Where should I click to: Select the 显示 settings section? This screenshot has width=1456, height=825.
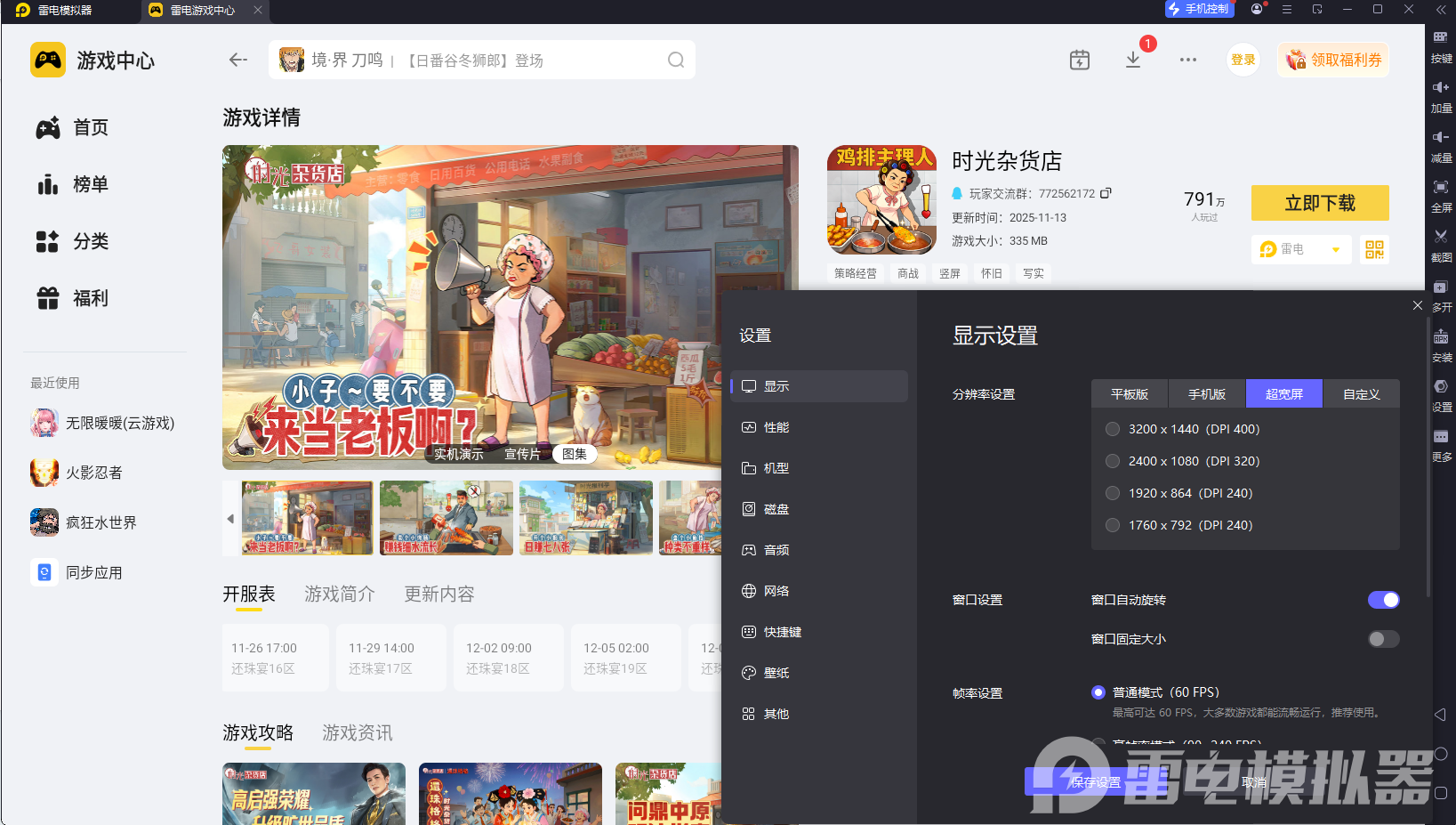[x=819, y=386]
